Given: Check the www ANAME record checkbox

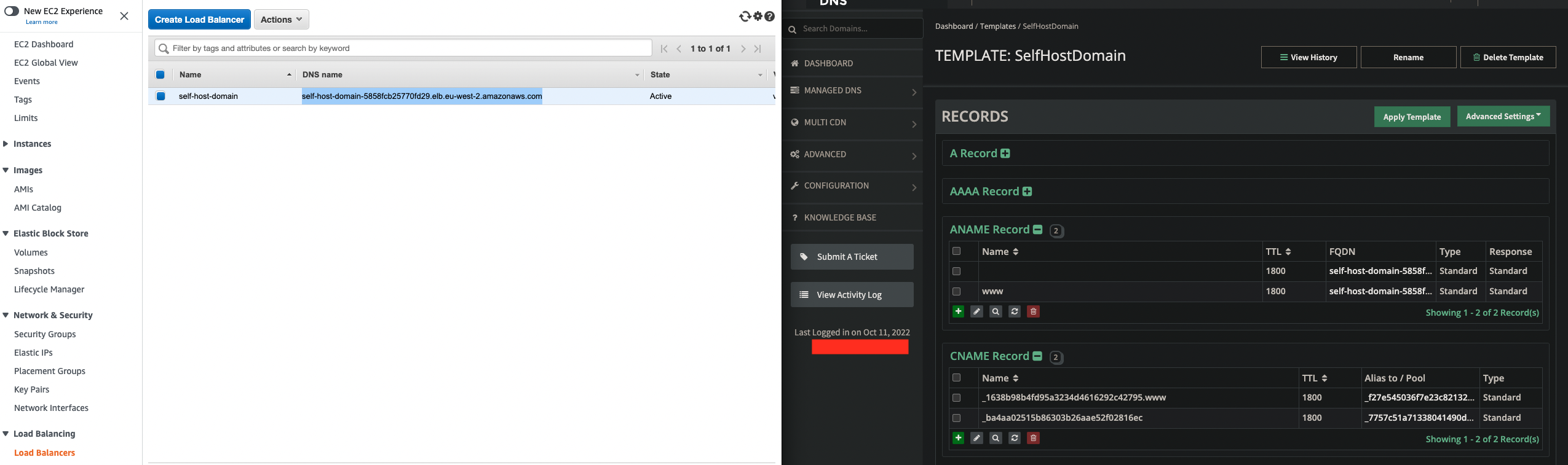Looking at the screenshot, I should (956, 291).
